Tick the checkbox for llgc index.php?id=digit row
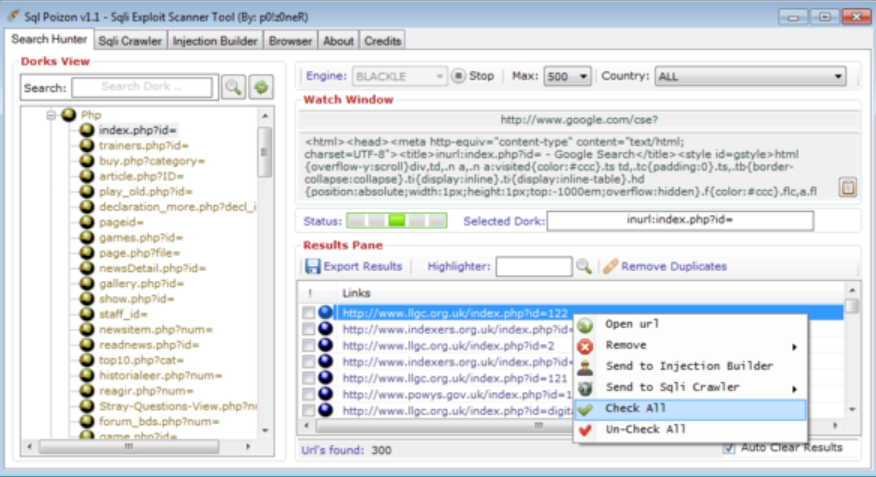Screen dimensions: 876x477 tap(308, 411)
